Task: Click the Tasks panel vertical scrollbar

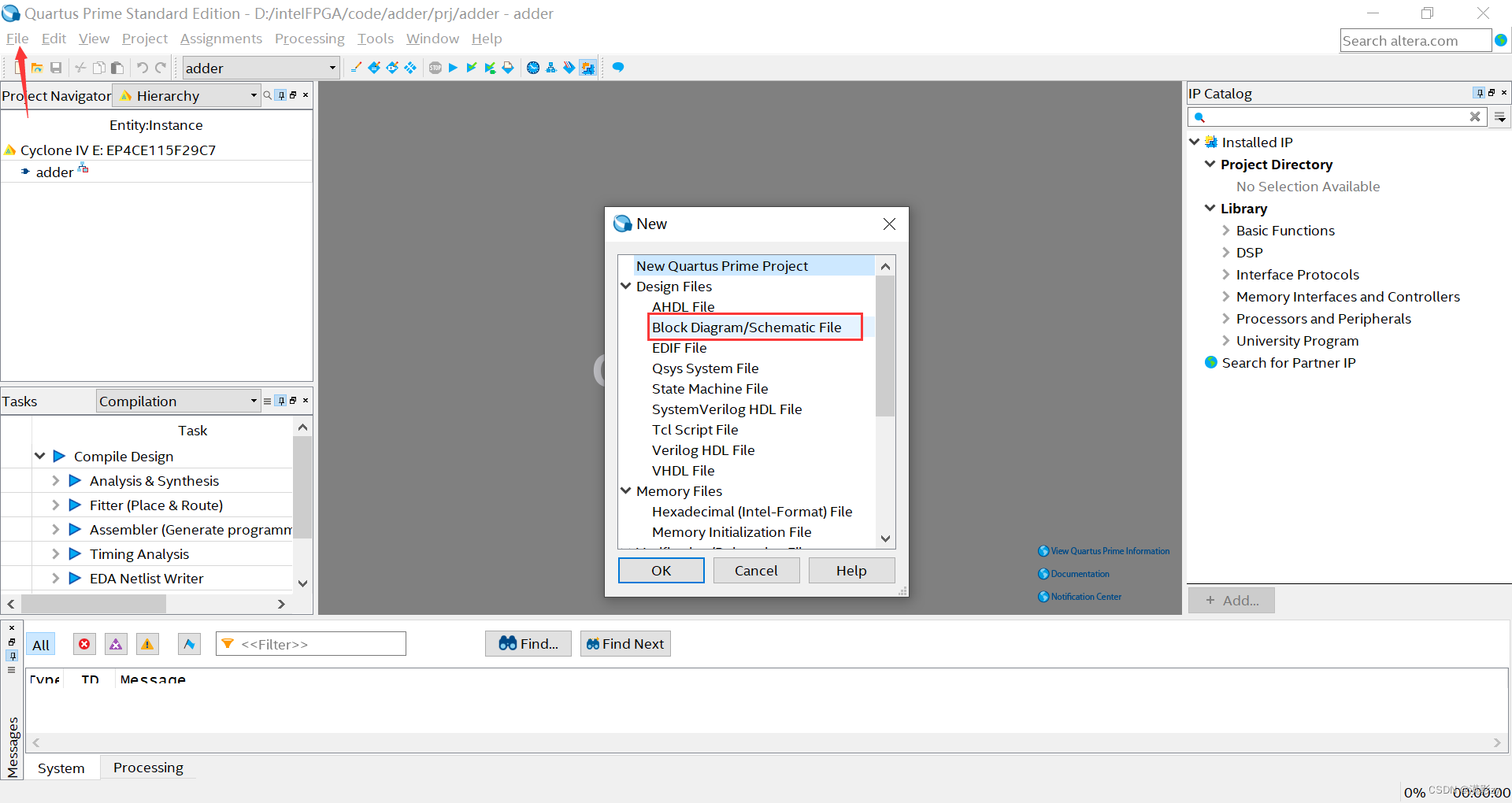Action: click(x=302, y=487)
